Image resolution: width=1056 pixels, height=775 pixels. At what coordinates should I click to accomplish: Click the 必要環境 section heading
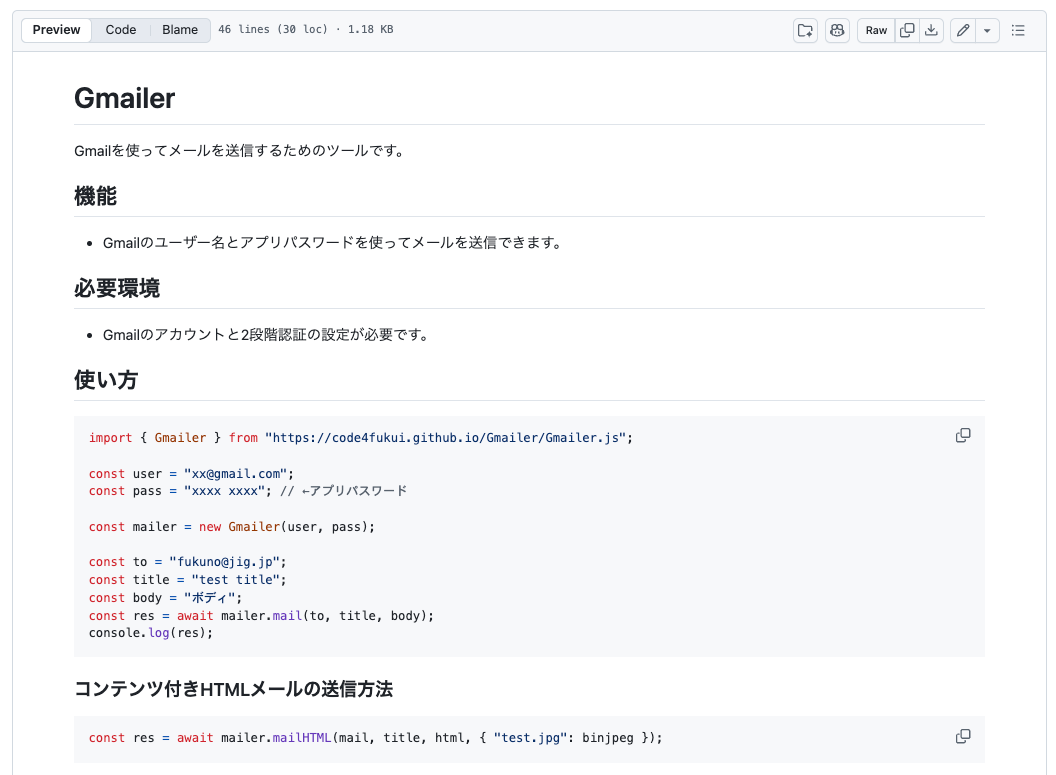117,288
